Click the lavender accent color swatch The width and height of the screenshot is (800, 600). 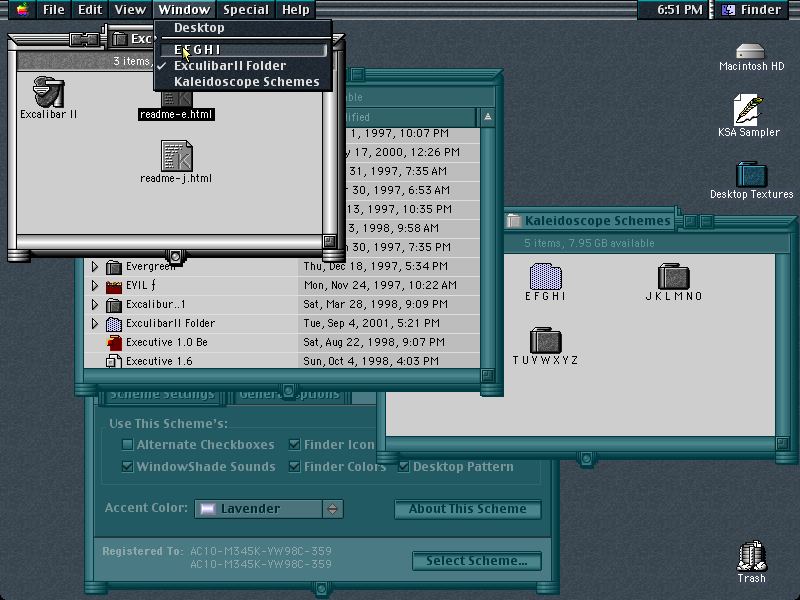[208, 509]
